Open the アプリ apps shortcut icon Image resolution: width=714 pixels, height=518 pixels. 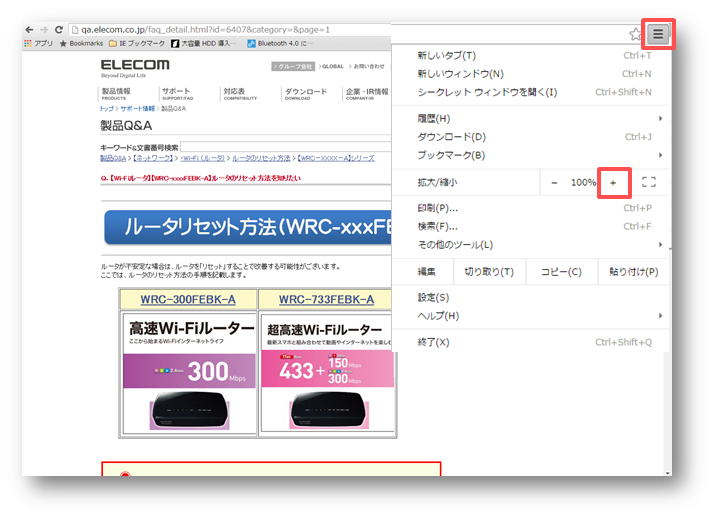38,43
